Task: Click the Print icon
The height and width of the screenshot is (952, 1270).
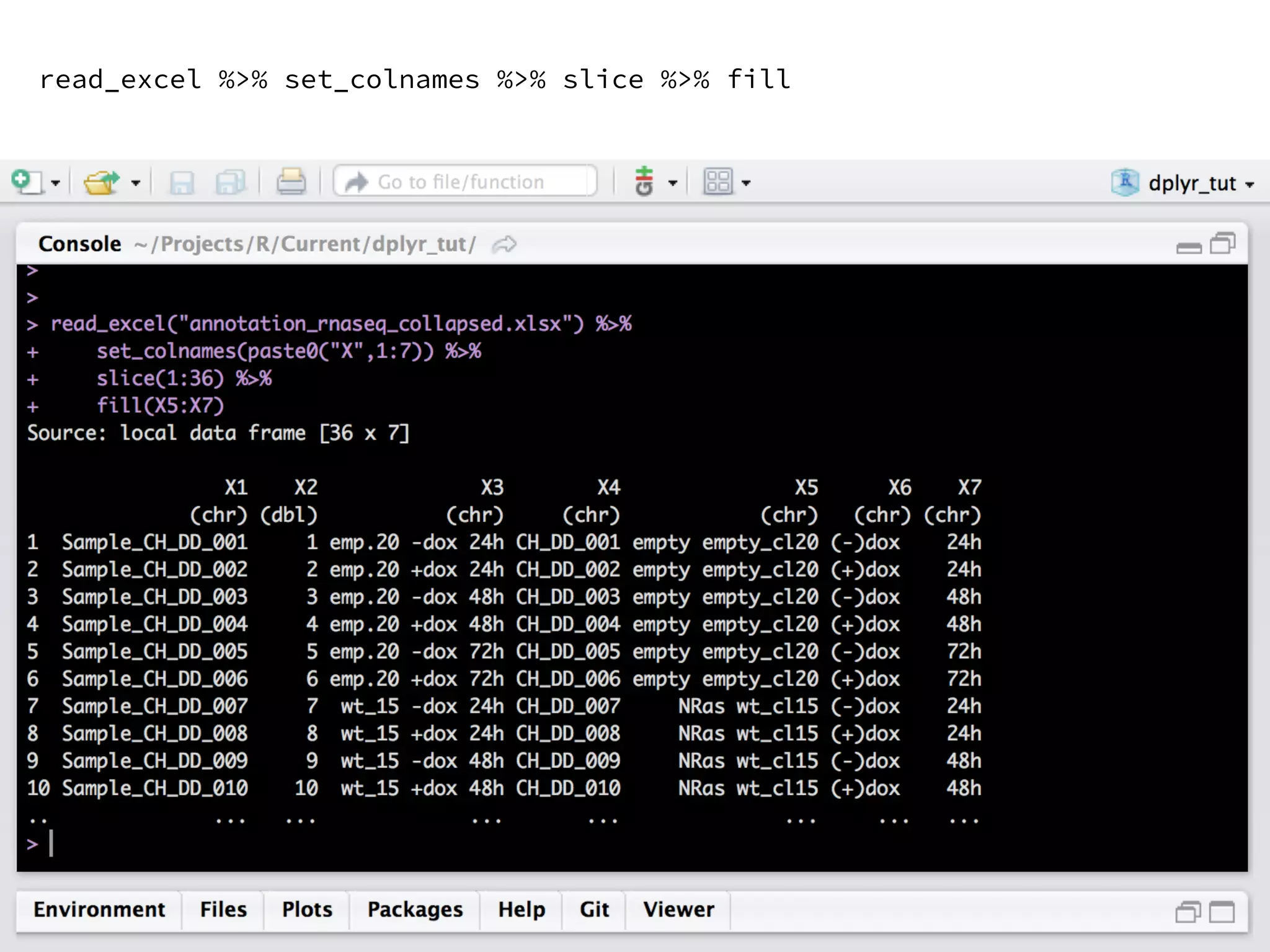Action: 291,182
